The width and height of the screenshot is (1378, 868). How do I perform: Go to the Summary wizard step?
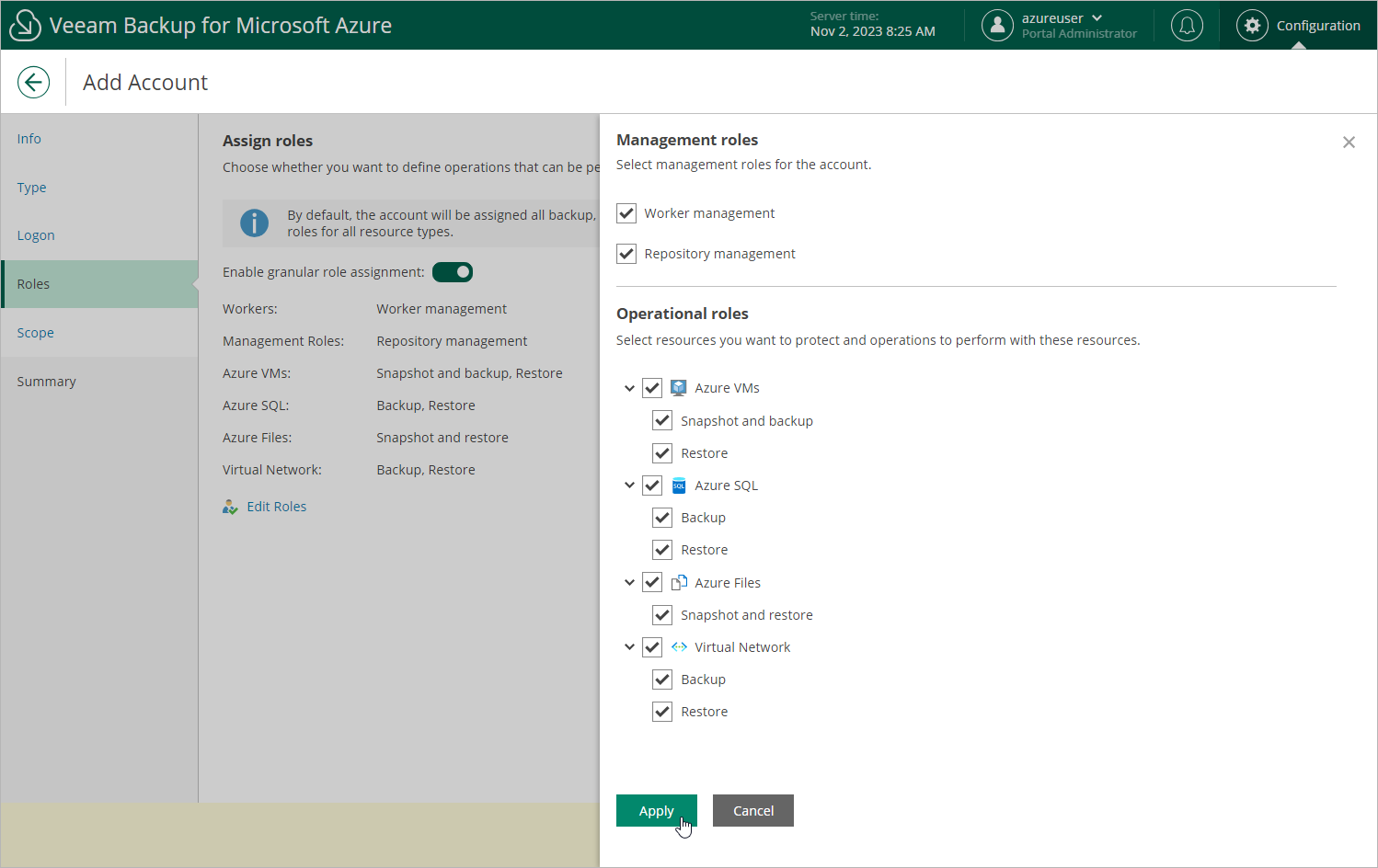pyautogui.click(x=99, y=382)
